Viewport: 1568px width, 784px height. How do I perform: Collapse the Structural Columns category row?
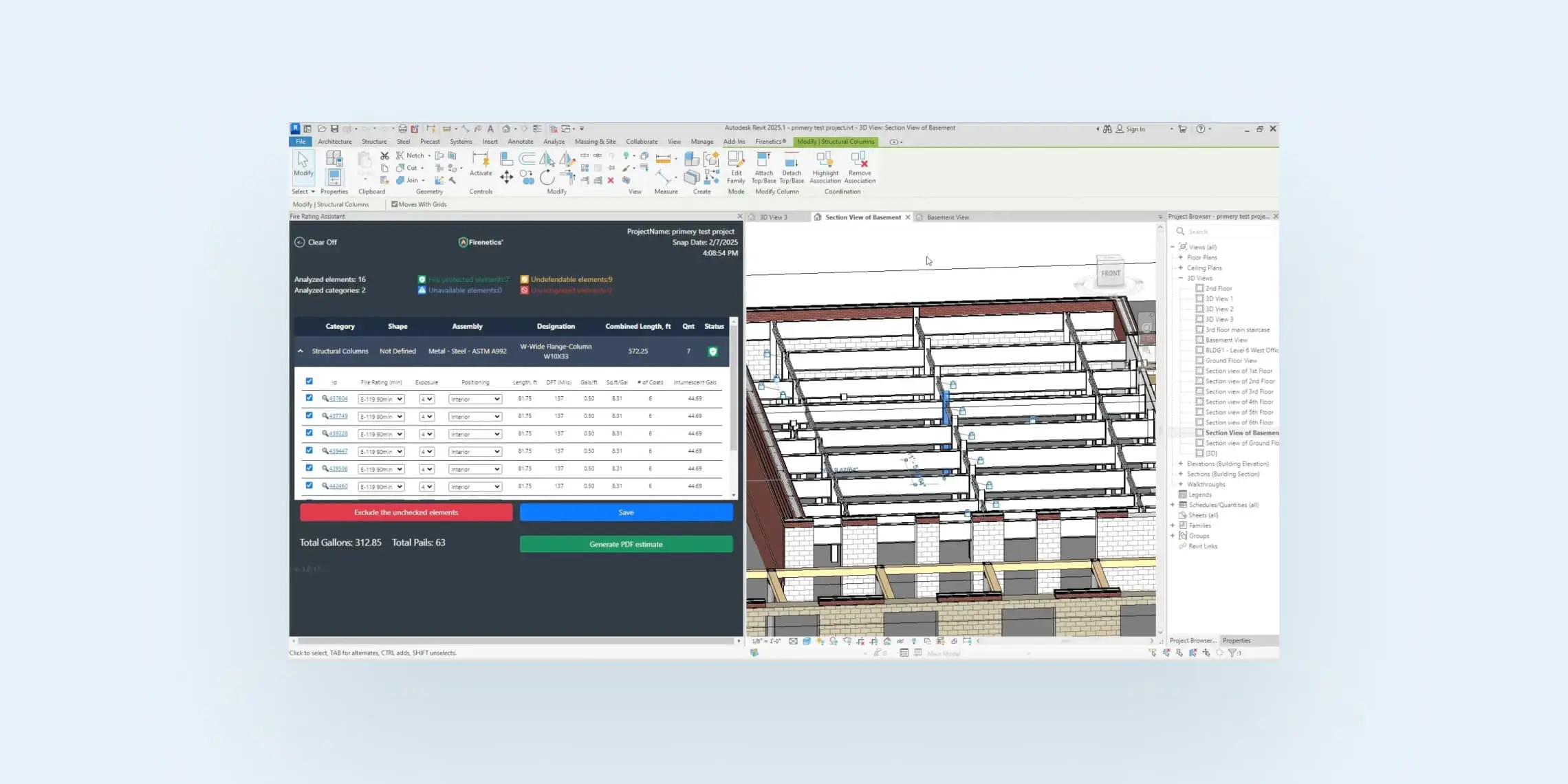[301, 351]
